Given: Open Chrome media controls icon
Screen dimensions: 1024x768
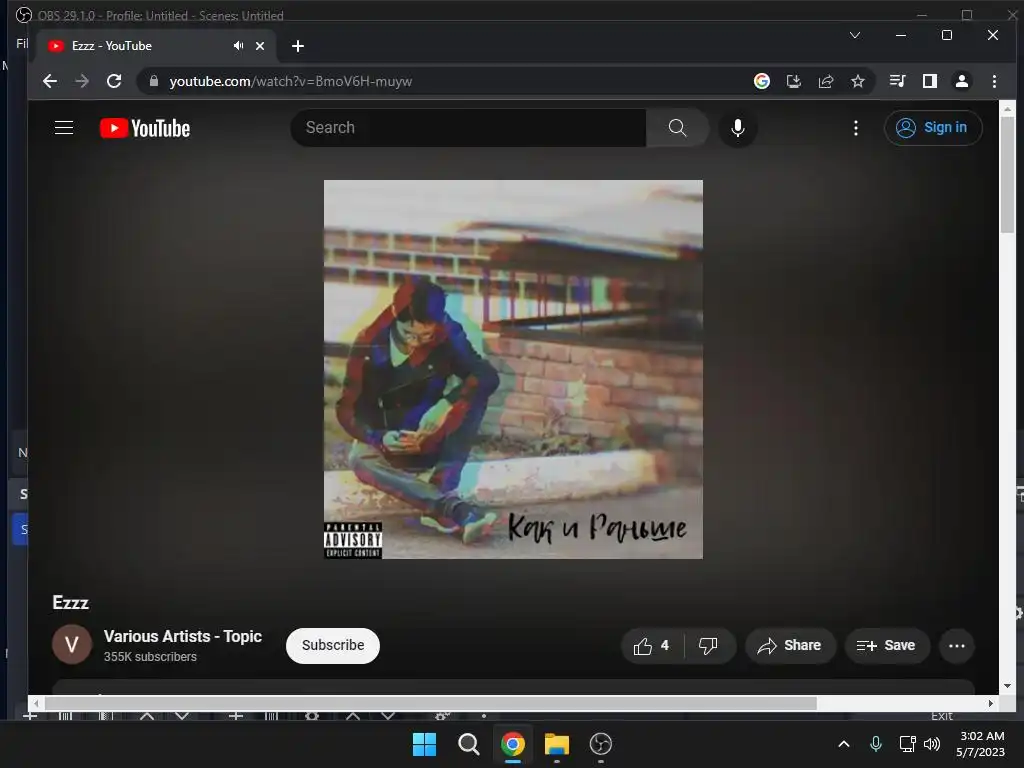Looking at the screenshot, I should point(897,81).
